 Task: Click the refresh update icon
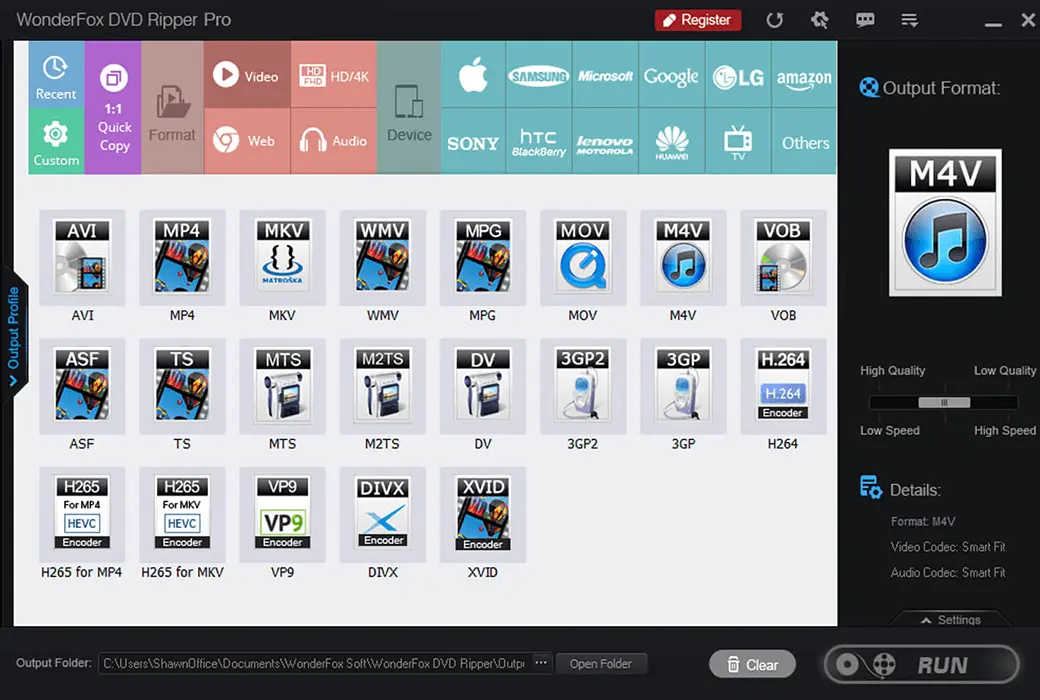coord(775,20)
